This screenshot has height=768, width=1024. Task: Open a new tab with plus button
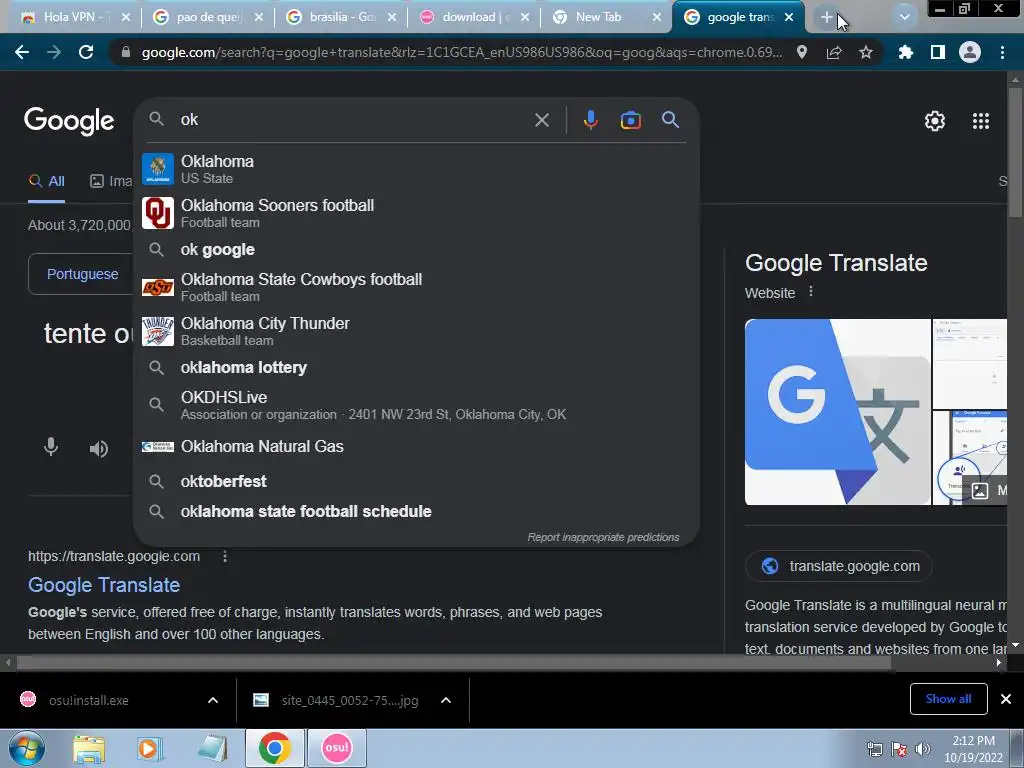(x=827, y=18)
